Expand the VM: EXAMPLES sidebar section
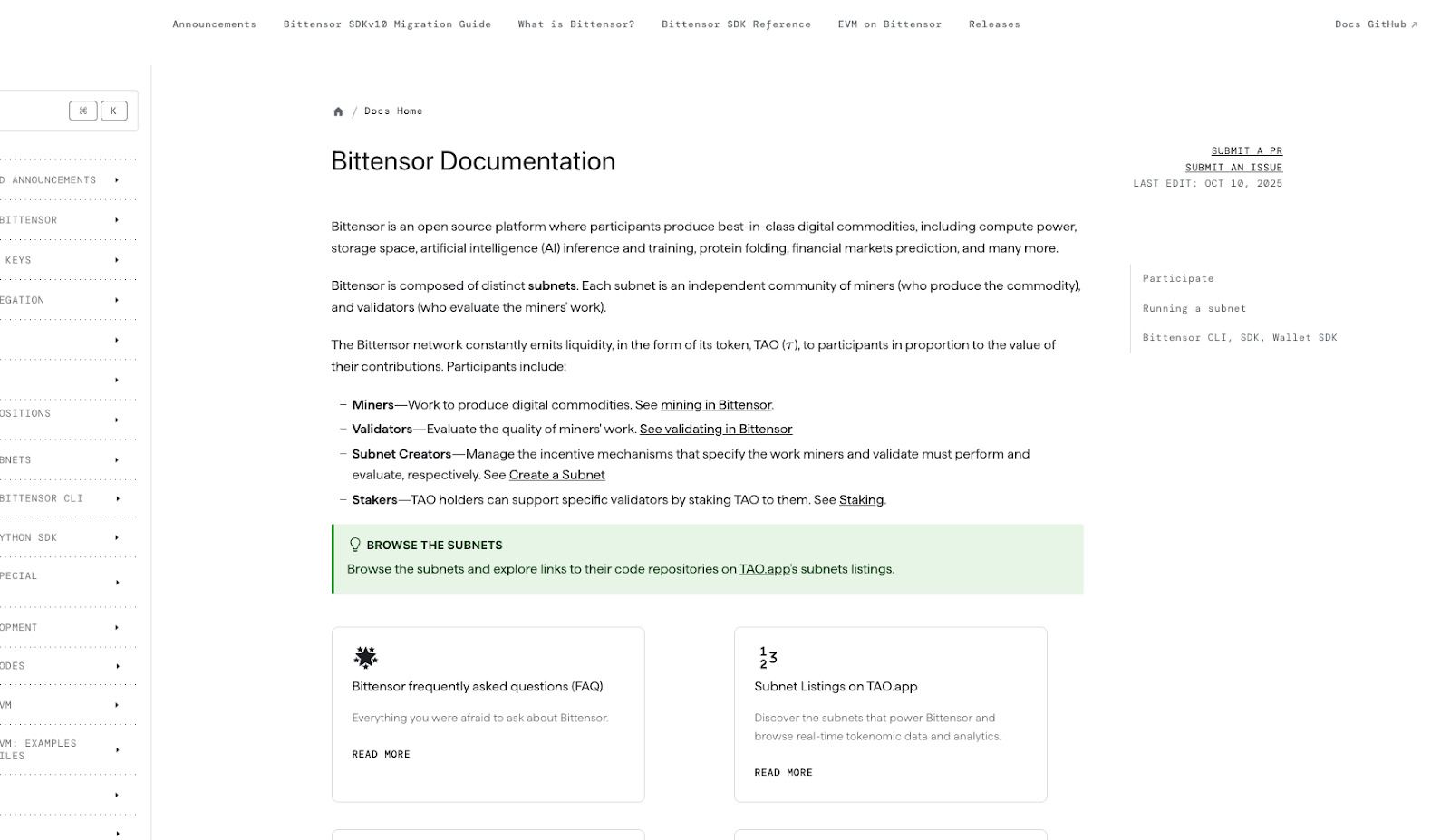The width and height of the screenshot is (1450, 840). 117,749
